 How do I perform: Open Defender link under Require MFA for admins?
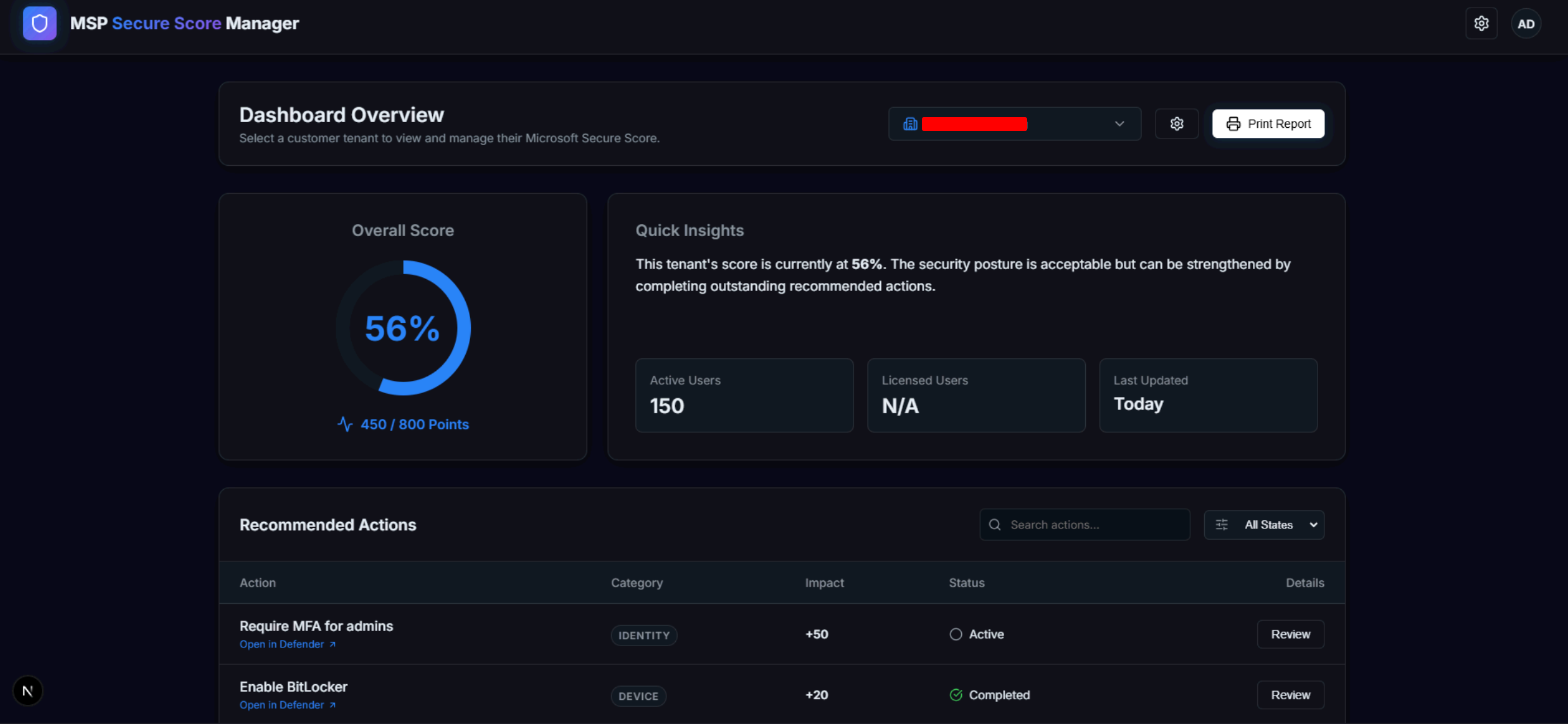click(288, 644)
